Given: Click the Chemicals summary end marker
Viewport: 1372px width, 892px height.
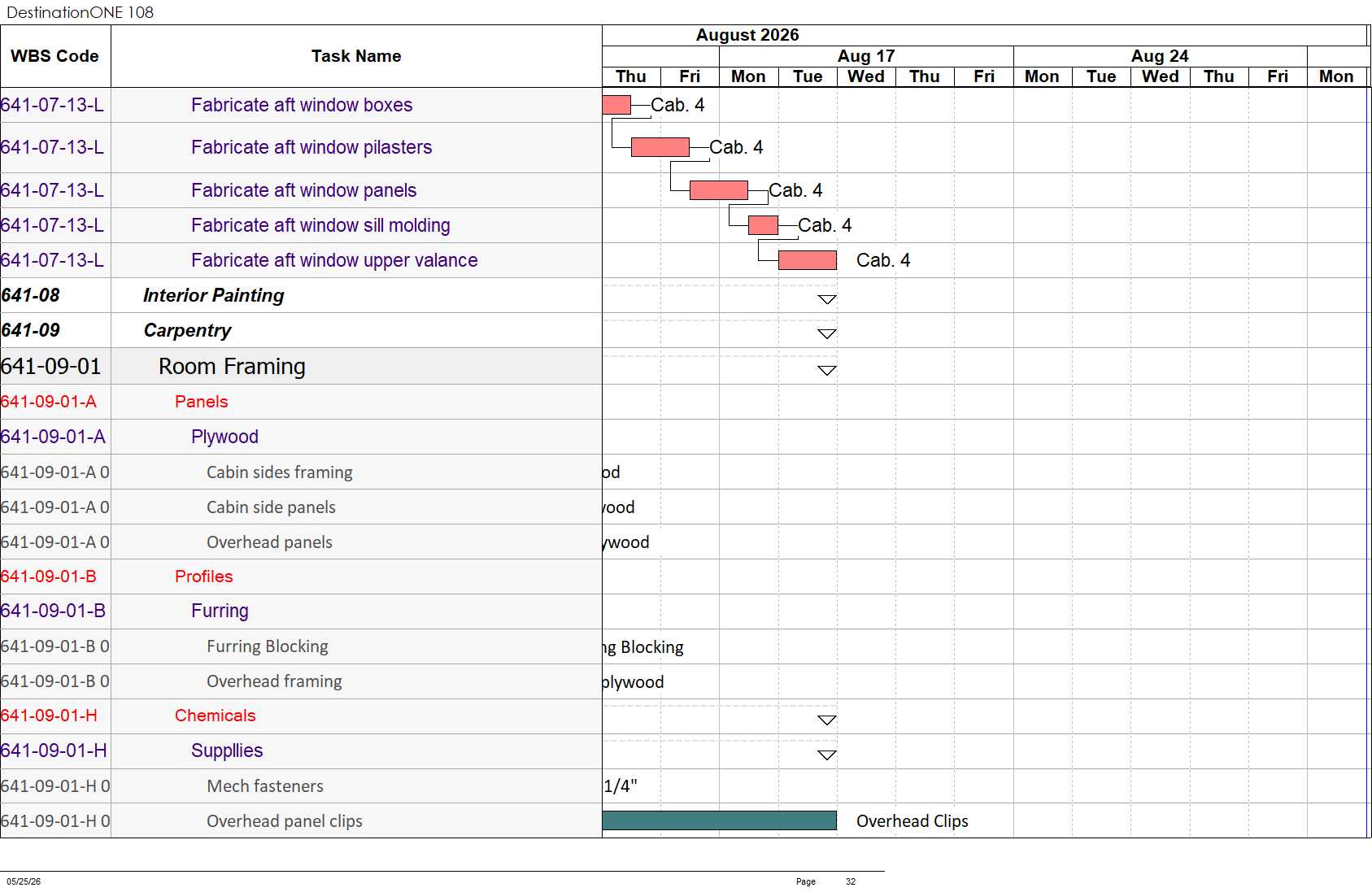Looking at the screenshot, I should 827,720.
